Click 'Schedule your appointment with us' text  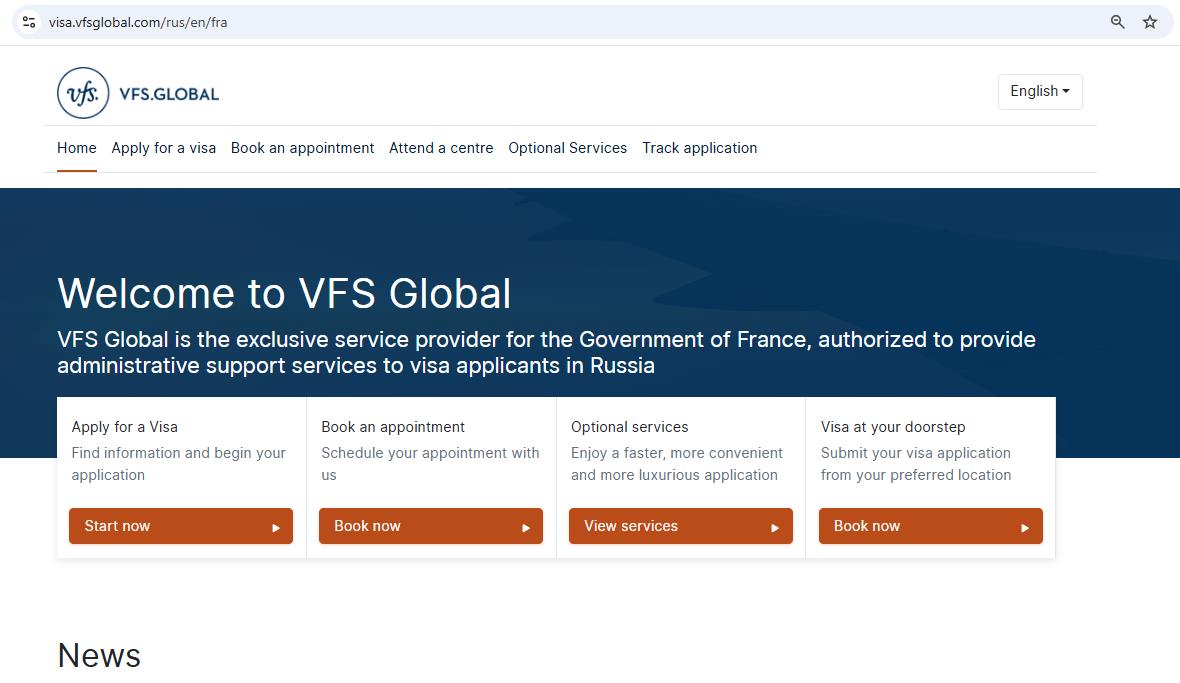coord(430,463)
